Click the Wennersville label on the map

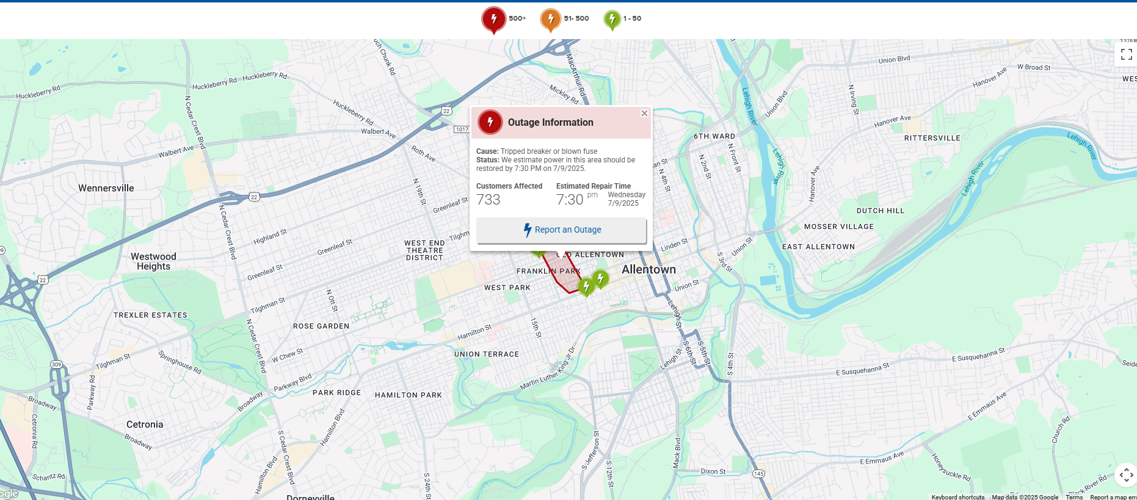(x=106, y=188)
